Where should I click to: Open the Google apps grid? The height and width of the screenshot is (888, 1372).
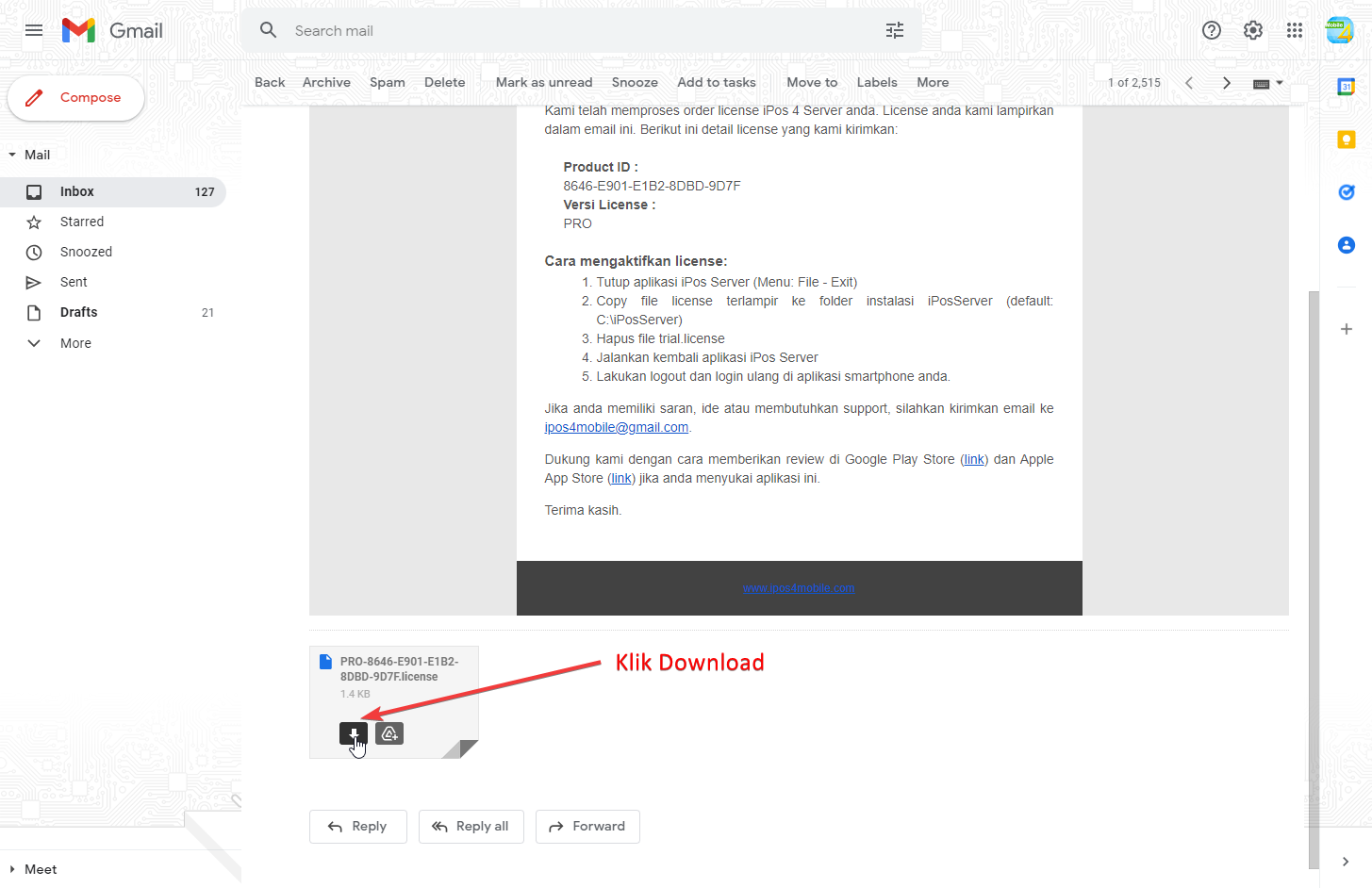pos(1295,30)
